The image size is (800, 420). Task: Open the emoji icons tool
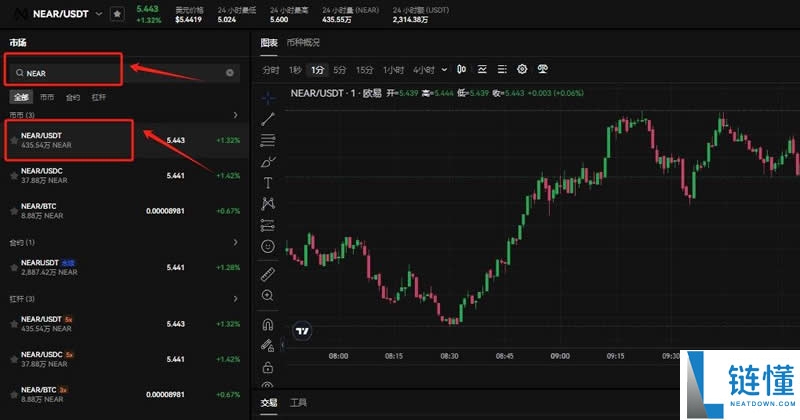pyautogui.click(x=268, y=246)
